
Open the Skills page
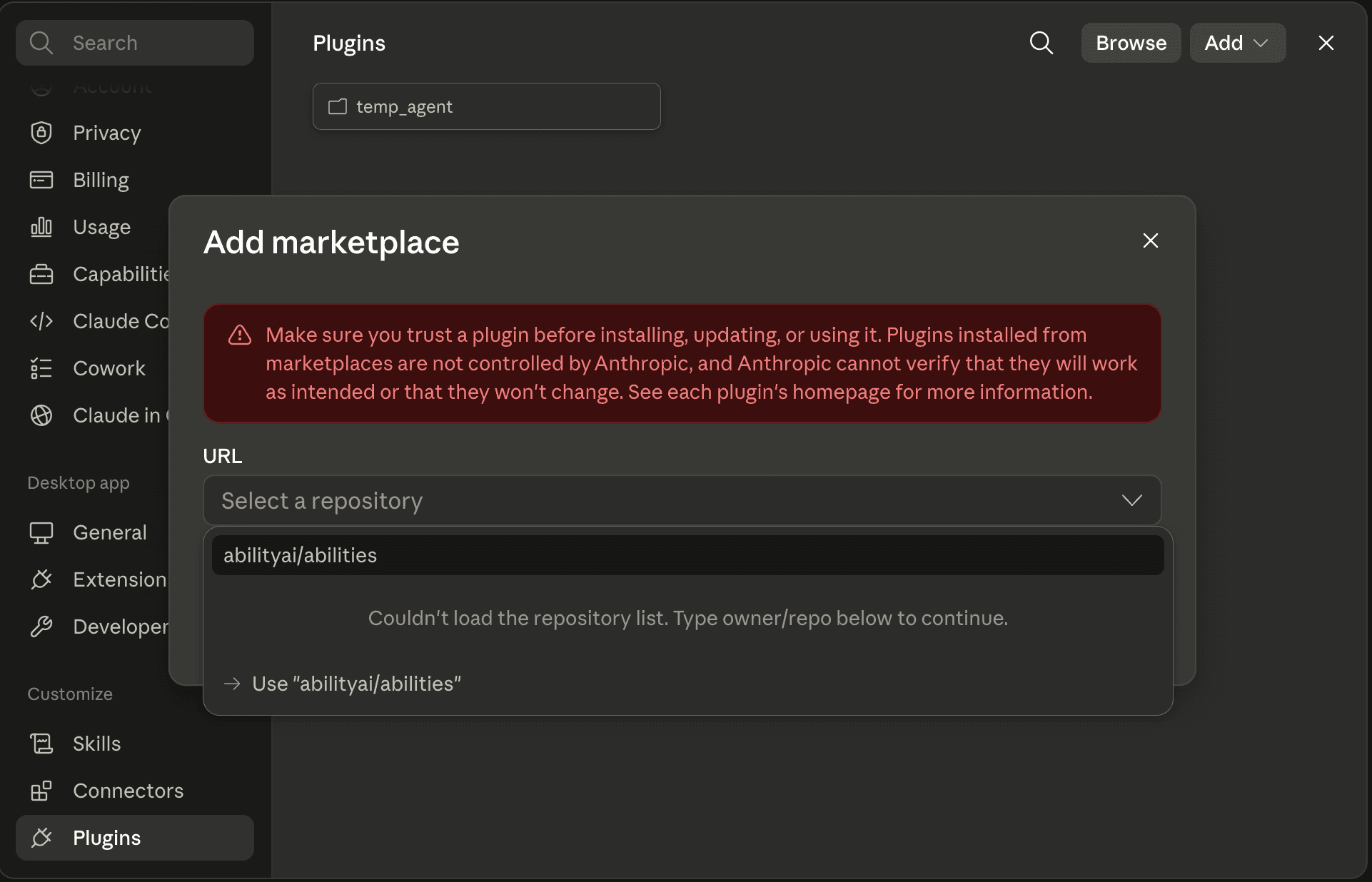click(x=134, y=744)
